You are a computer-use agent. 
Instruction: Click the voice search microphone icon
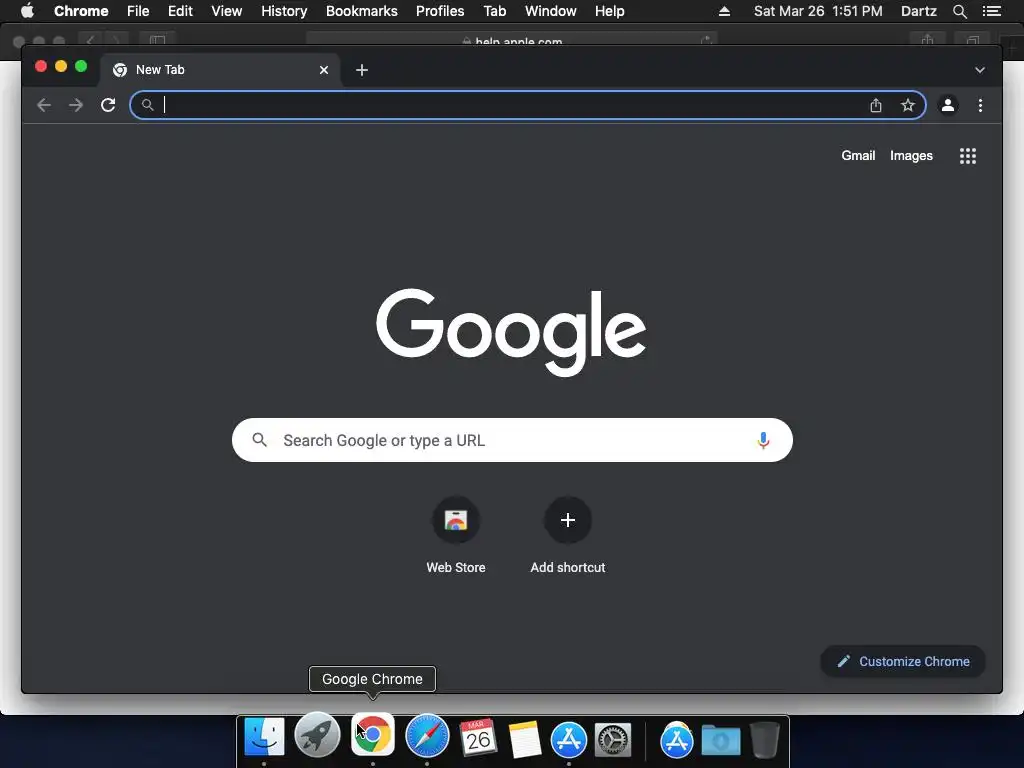tap(763, 440)
